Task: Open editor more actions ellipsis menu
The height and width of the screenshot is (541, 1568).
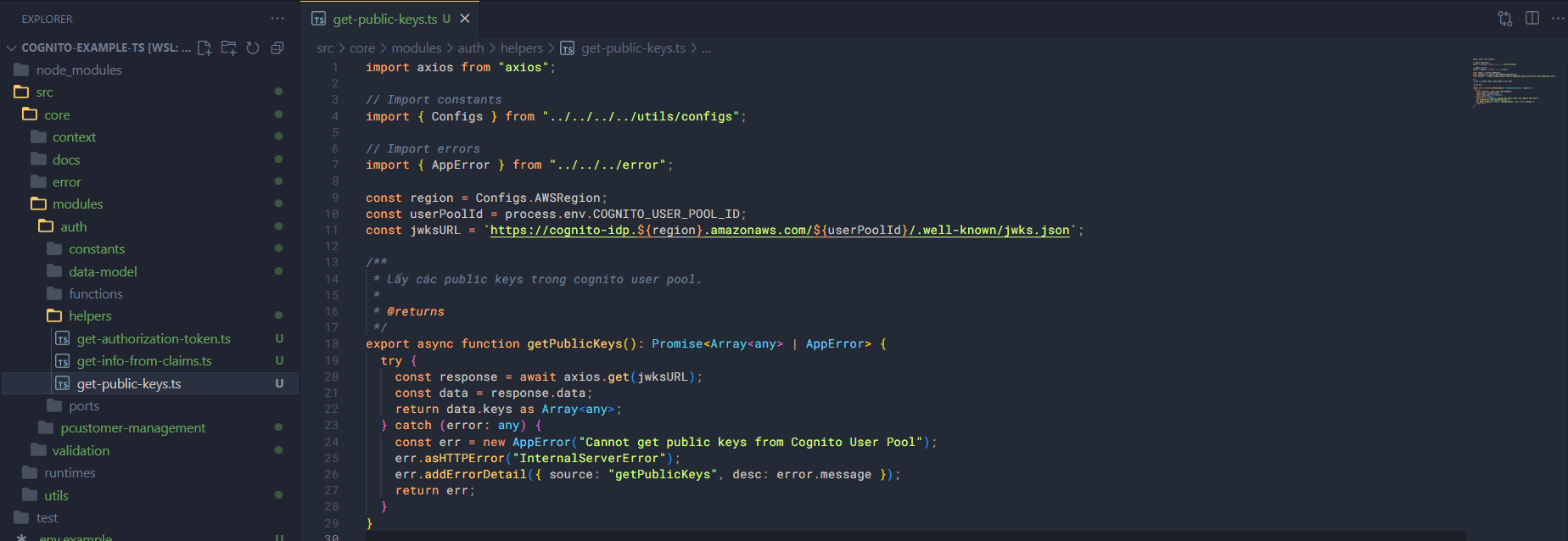Action: pos(1557,19)
